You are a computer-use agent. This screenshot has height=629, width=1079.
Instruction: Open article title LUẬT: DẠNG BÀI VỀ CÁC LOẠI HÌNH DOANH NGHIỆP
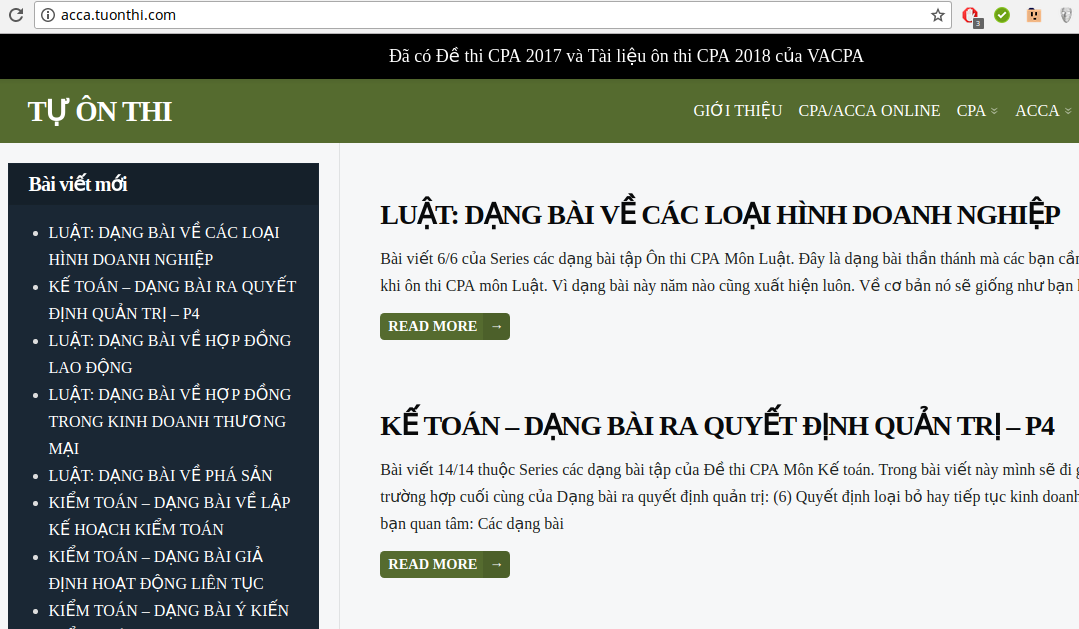pyautogui.click(x=720, y=215)
